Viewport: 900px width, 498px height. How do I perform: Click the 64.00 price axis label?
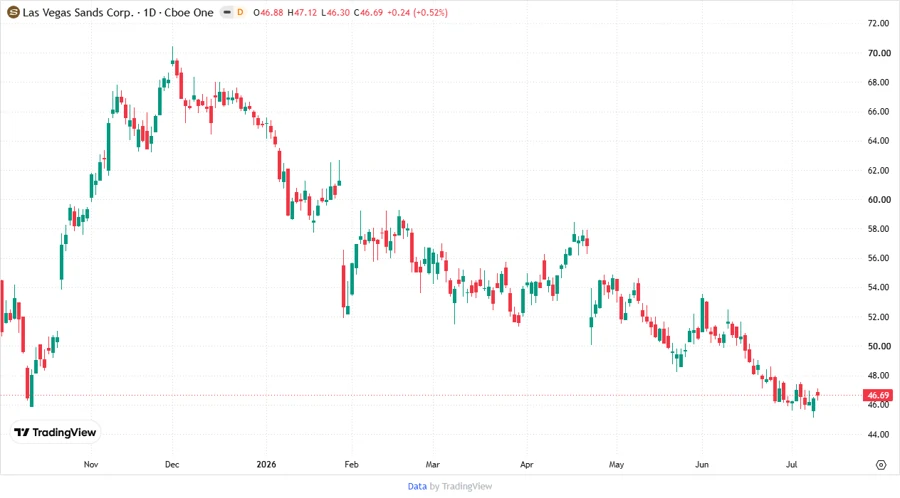pos(878,141)
